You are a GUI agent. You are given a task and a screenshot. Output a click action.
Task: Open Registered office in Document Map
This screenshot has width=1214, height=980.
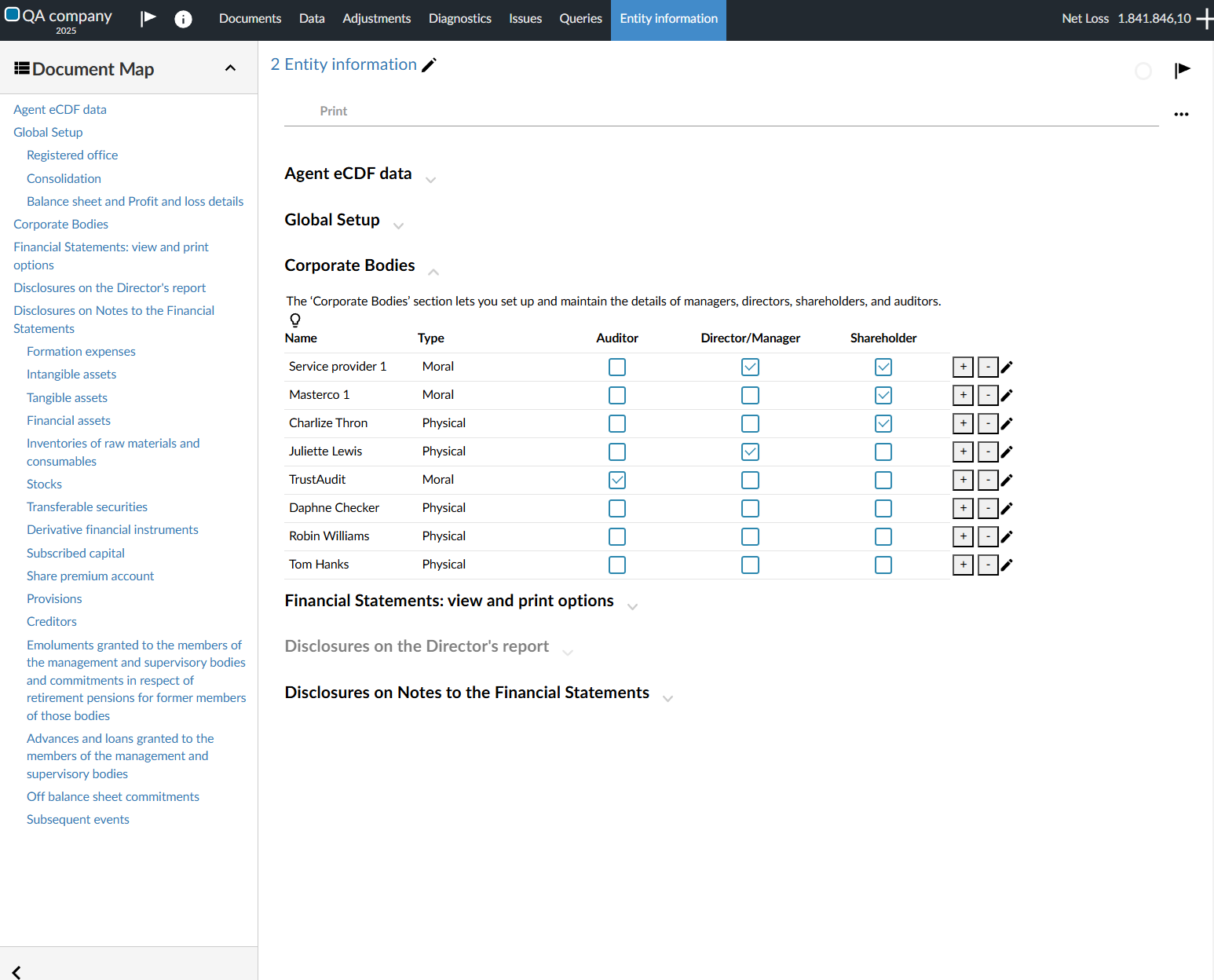pos(72,155)
